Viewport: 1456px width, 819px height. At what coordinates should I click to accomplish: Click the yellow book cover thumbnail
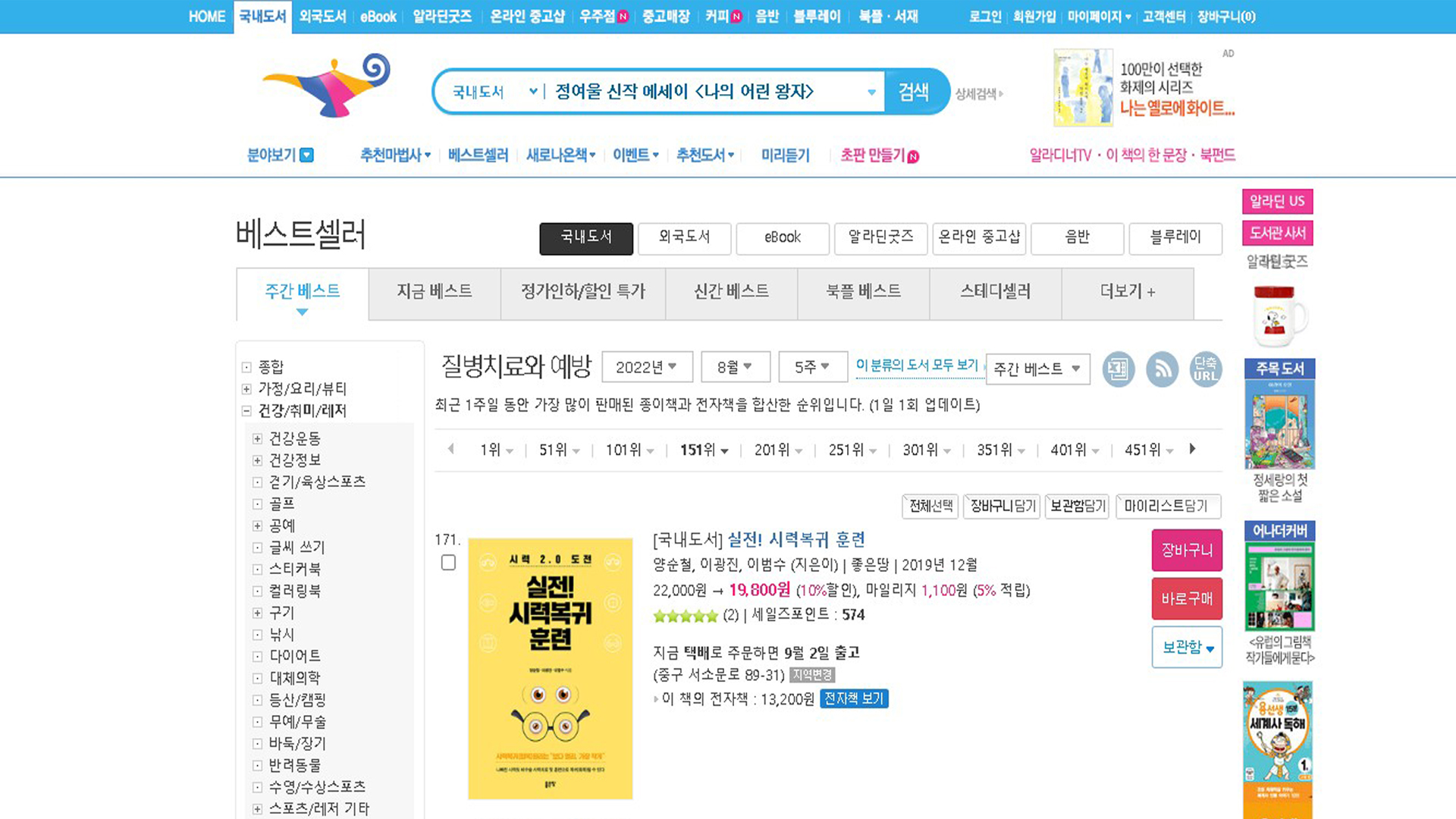tap(550, 668)
